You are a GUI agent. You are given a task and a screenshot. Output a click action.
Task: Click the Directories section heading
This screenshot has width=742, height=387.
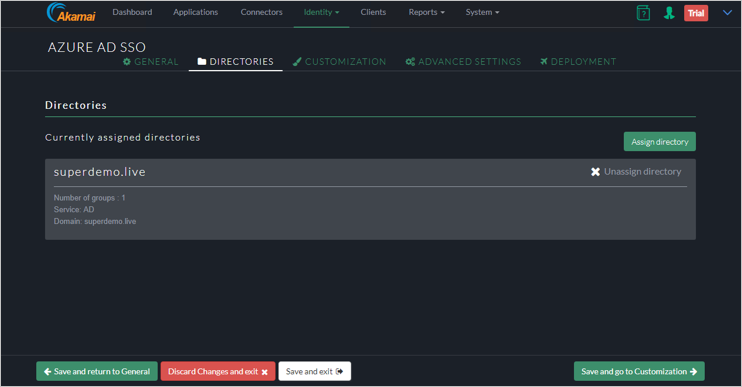[x=76, y=105]
